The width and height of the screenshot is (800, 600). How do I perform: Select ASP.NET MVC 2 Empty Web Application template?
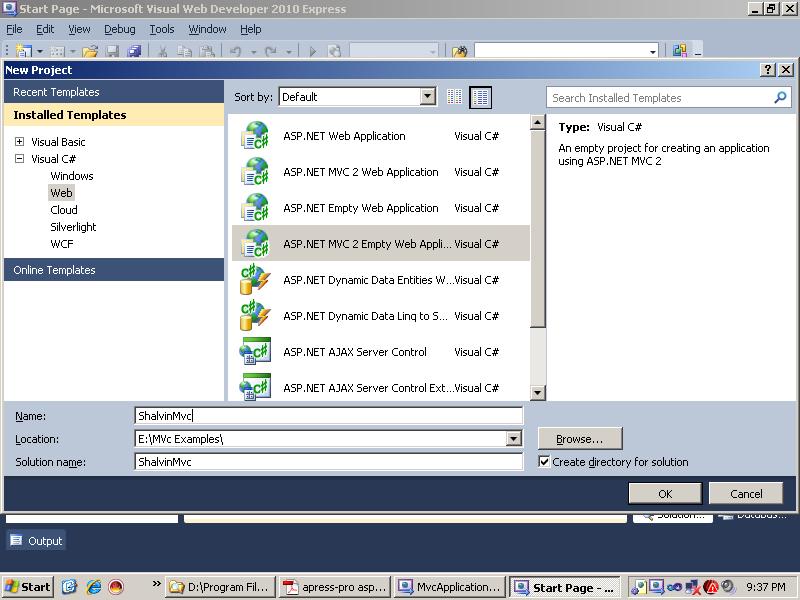(x=381, y=243)
